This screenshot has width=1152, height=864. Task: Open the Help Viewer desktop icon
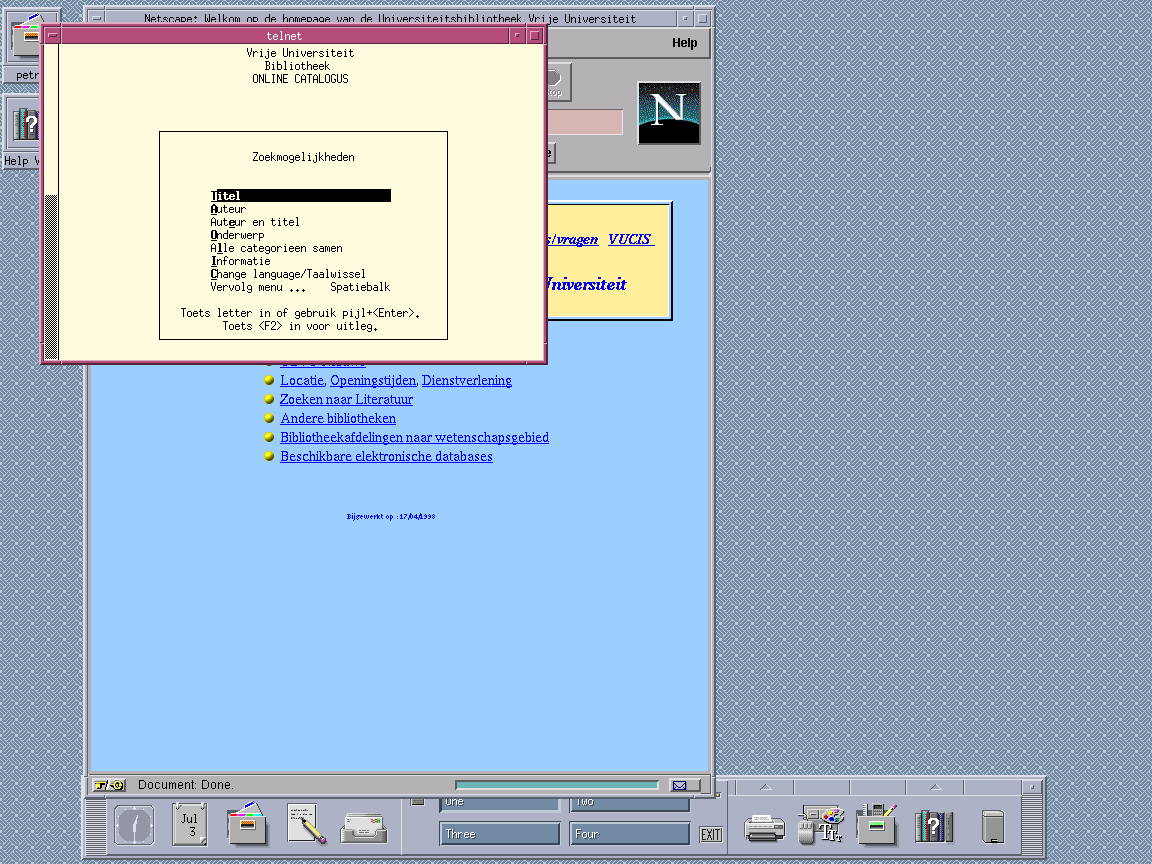[x=24, y=132]
